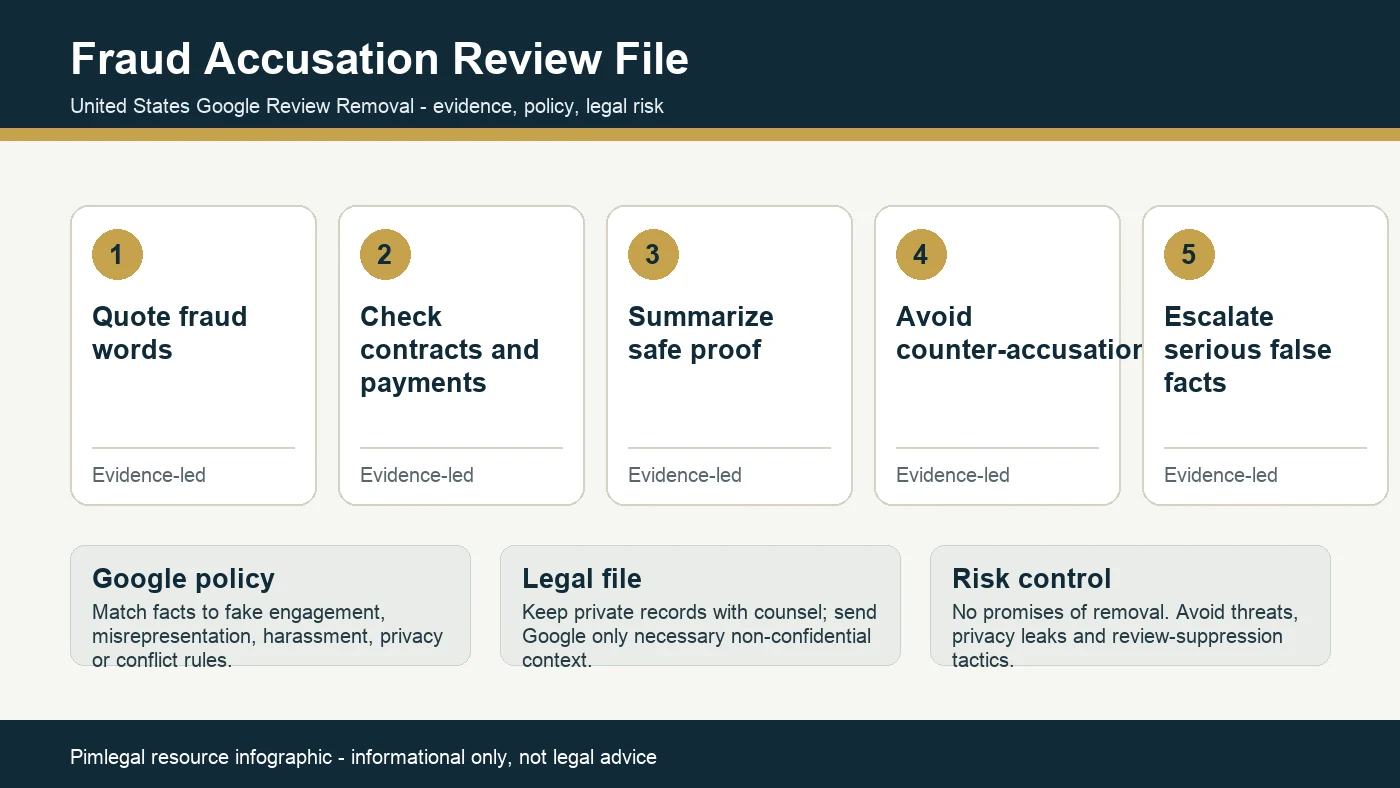1400x788 pixels.
Task: Click the gold circle numbered 2
Action: click(386, 254)
